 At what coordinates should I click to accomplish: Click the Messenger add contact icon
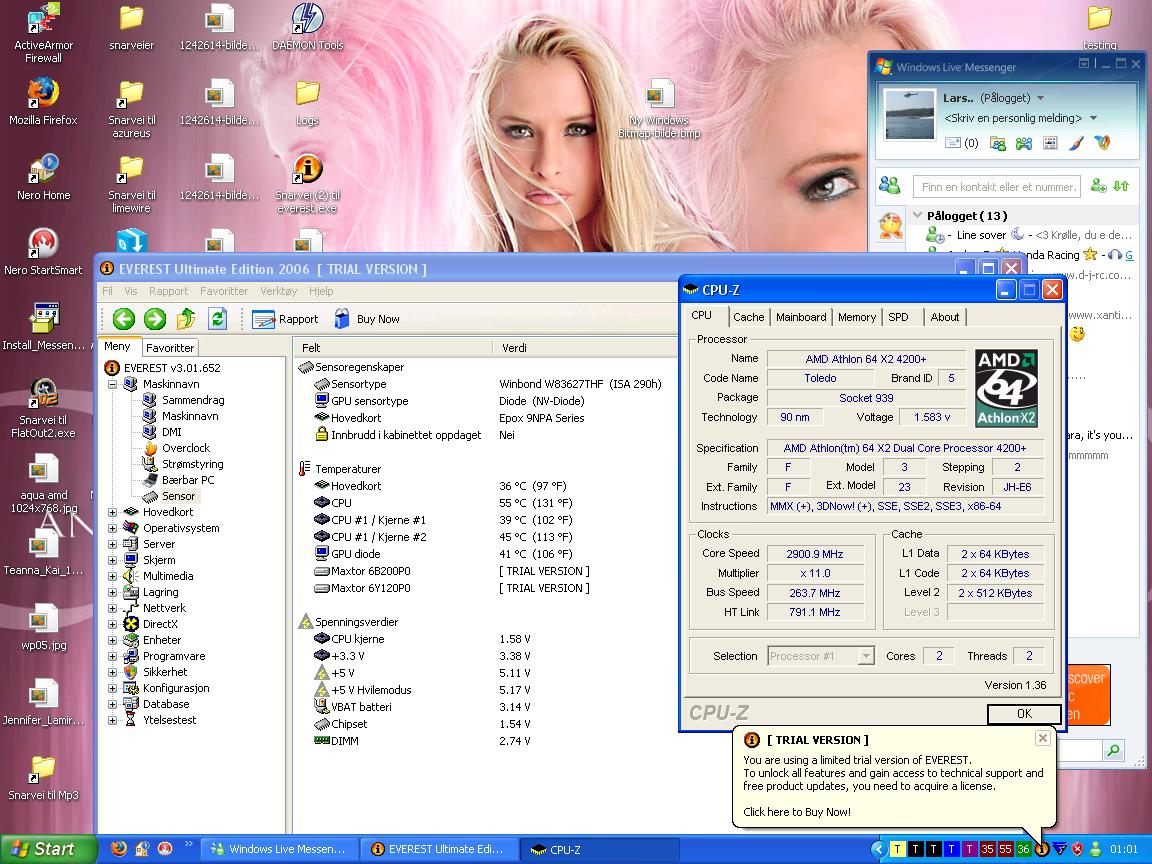point(1098,186)
